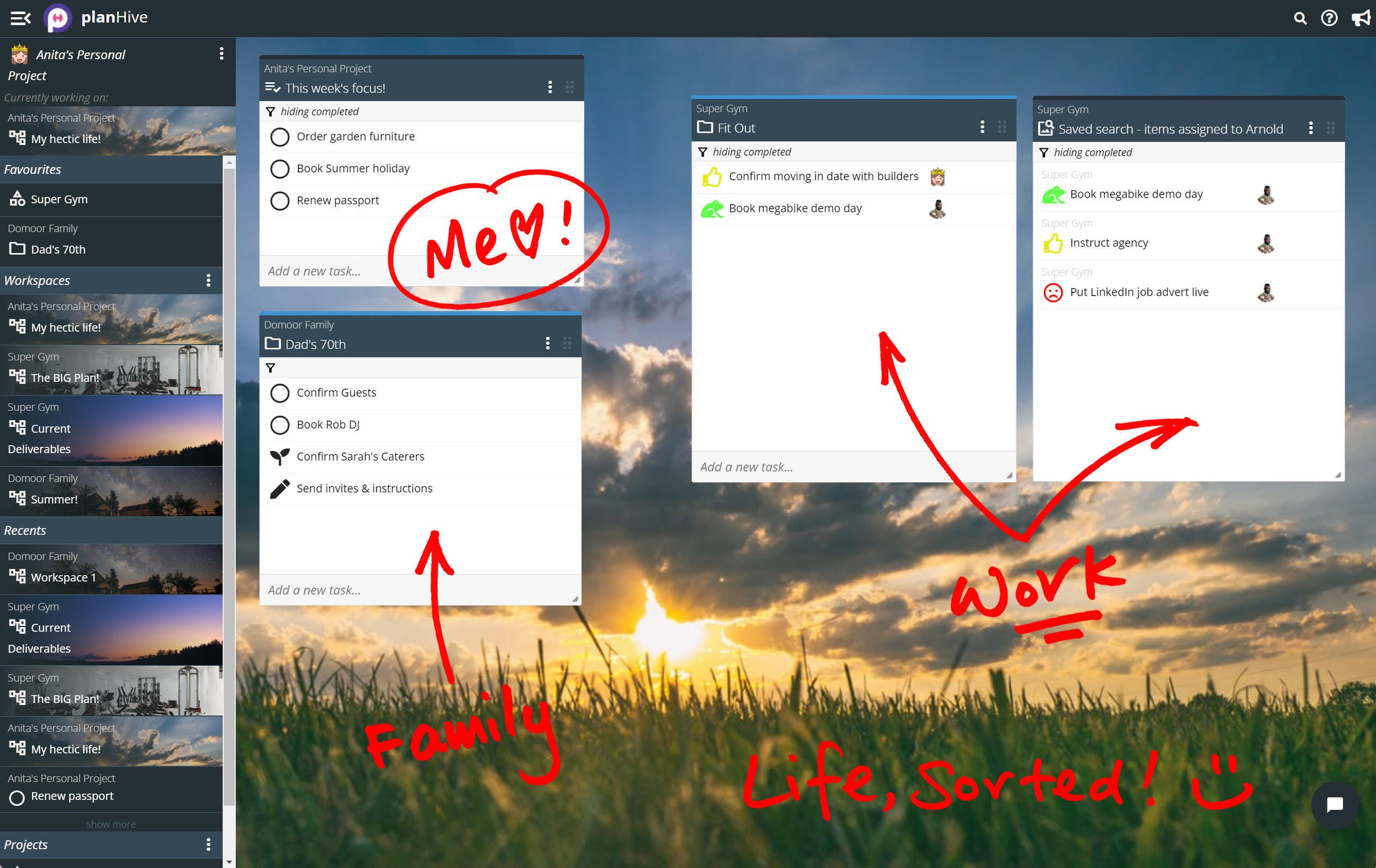Click the three-dot menu on This week's focus
The height and width of the screenshot is (868, 1376).
tap(549, 88)
